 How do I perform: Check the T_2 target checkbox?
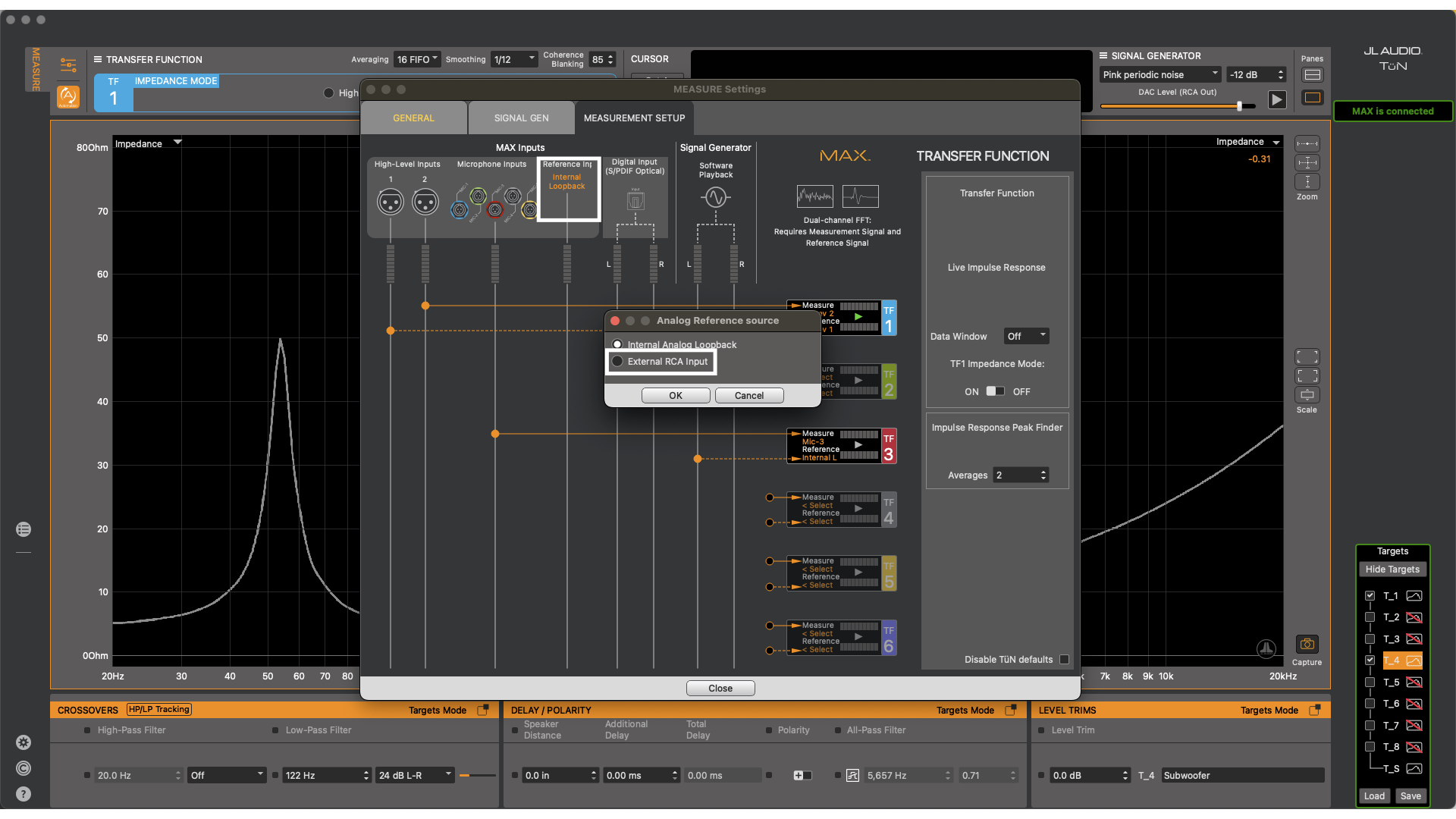(x=1370, y=617)
